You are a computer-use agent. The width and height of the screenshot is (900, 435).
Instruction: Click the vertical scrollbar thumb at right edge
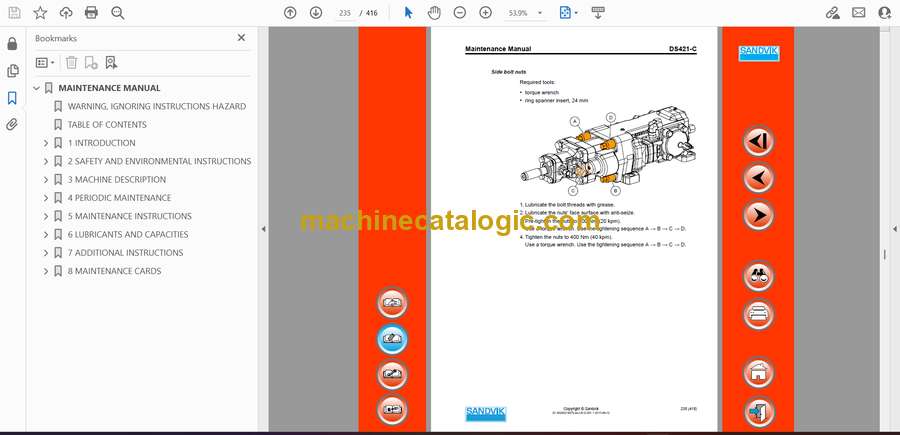point(885,254)
